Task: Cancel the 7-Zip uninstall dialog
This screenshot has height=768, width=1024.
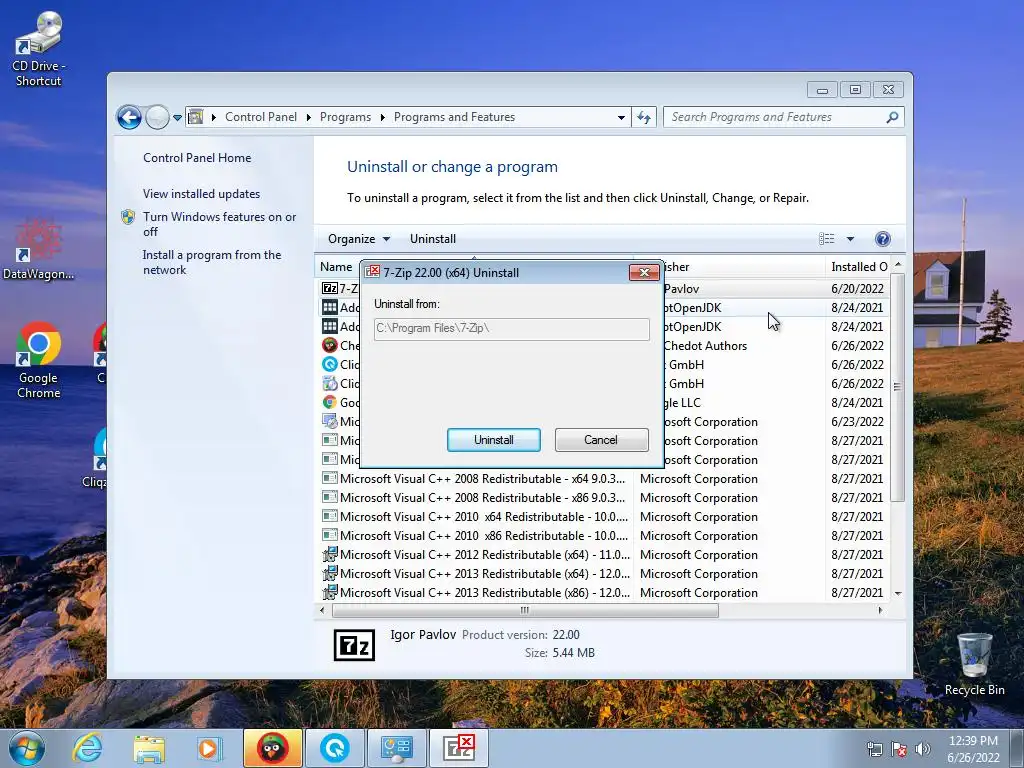Action: click(601, 440)
